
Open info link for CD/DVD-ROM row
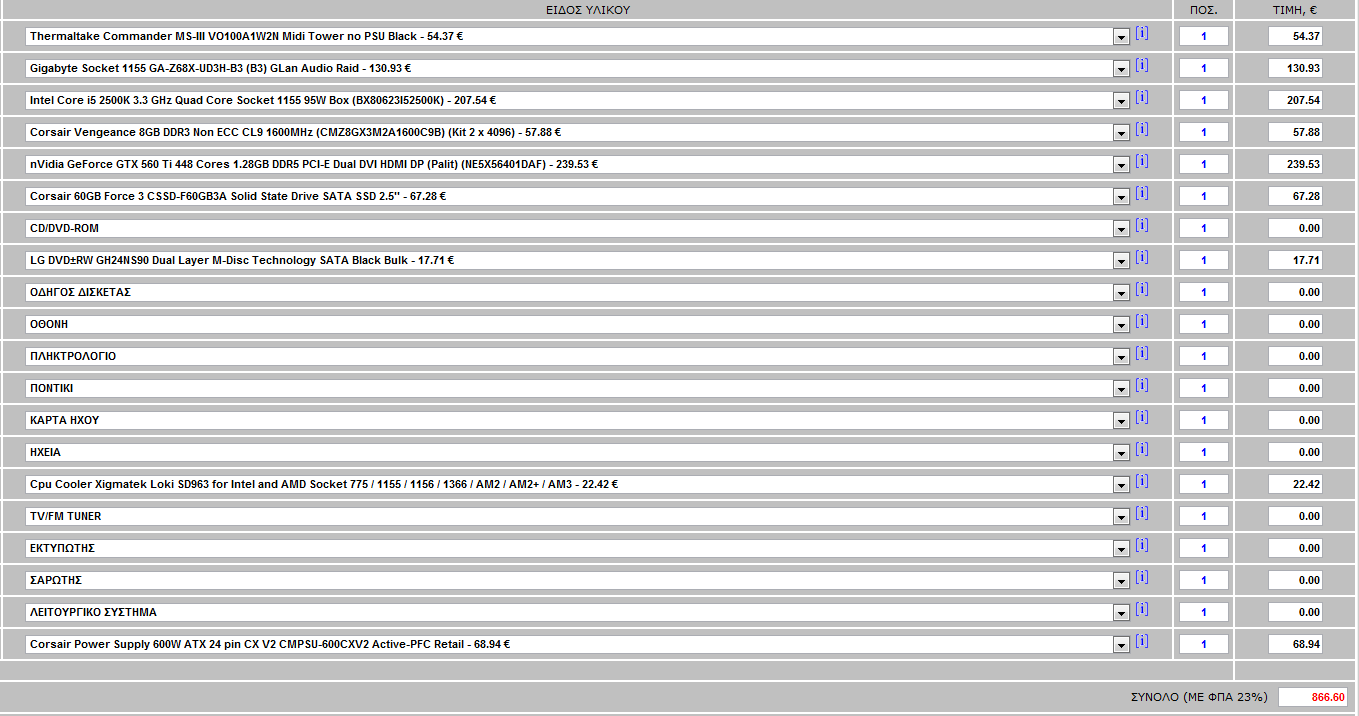click(1142, 225)
